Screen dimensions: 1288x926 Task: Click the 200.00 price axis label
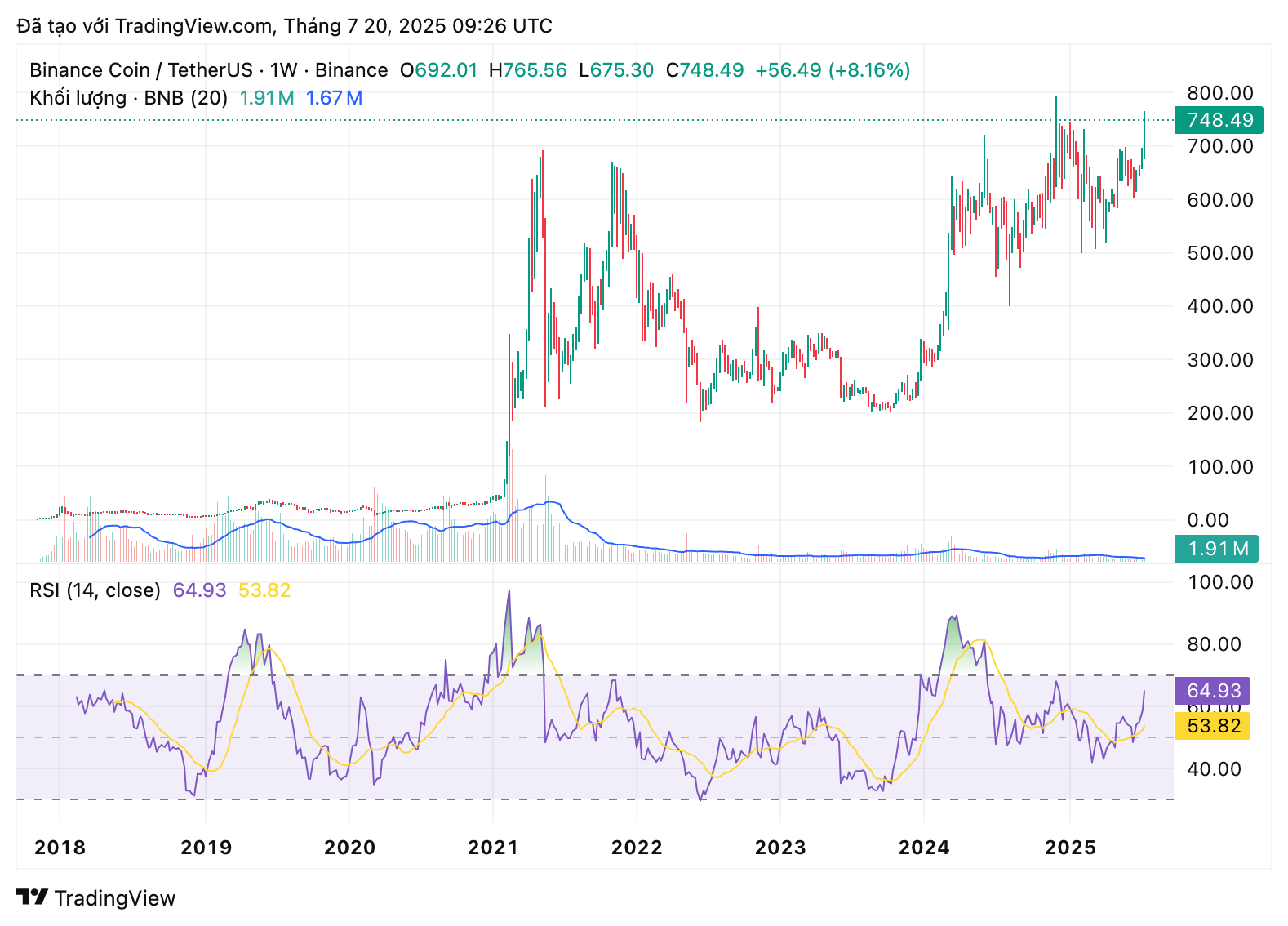[1220, 413]
